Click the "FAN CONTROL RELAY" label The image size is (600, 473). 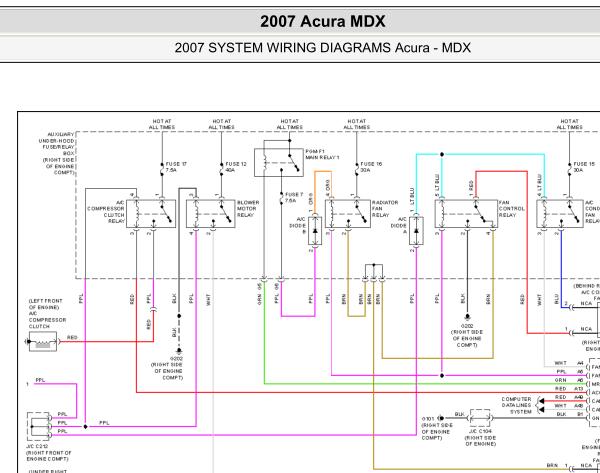(x=512, y=209)
